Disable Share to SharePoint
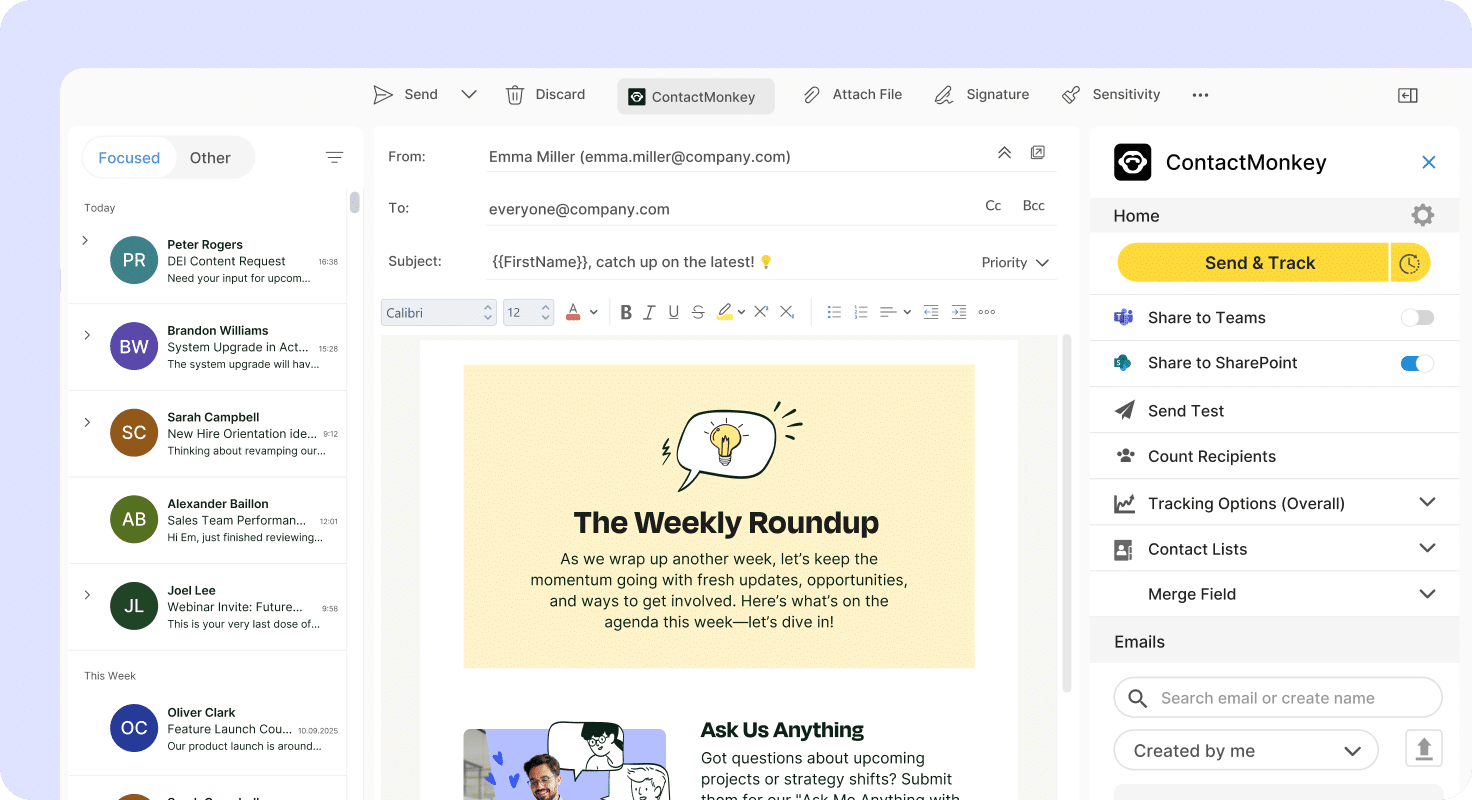Image resolution: width=1472 pixels, height=800 pixels. pos(1416,363)
